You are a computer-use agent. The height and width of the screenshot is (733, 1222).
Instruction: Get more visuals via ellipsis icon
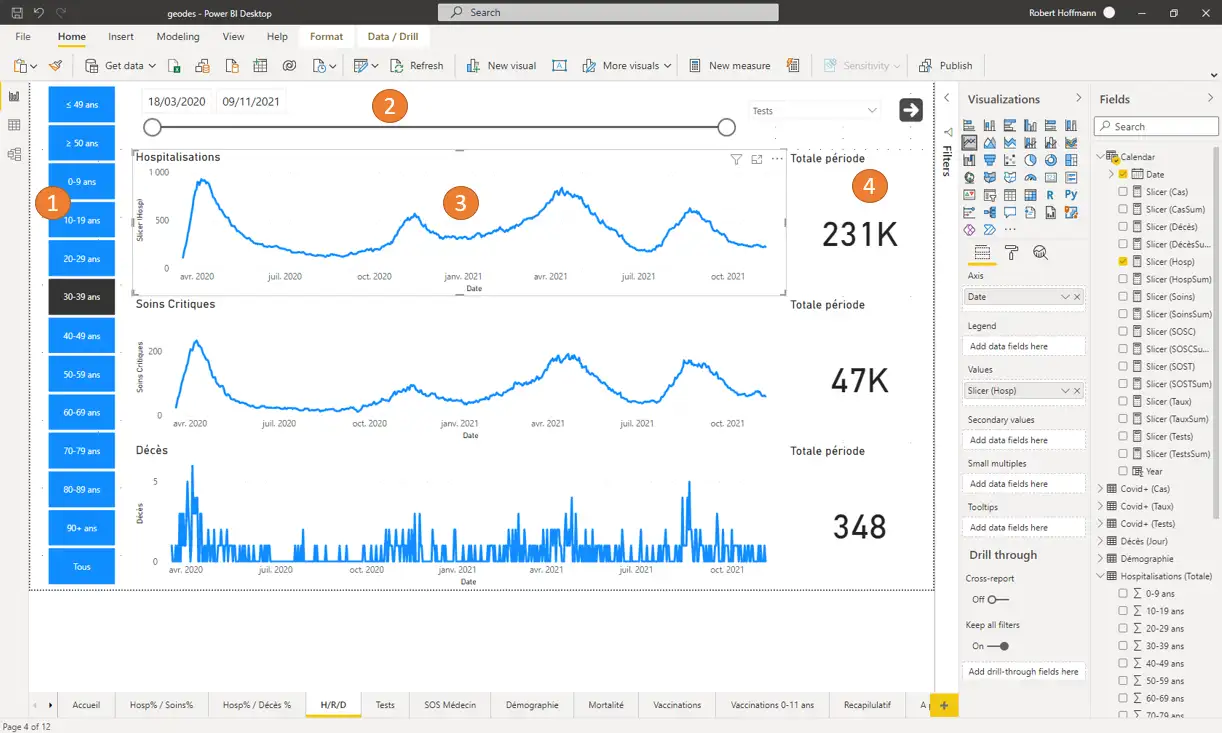pyautogui.click(x=1010, y=229)
